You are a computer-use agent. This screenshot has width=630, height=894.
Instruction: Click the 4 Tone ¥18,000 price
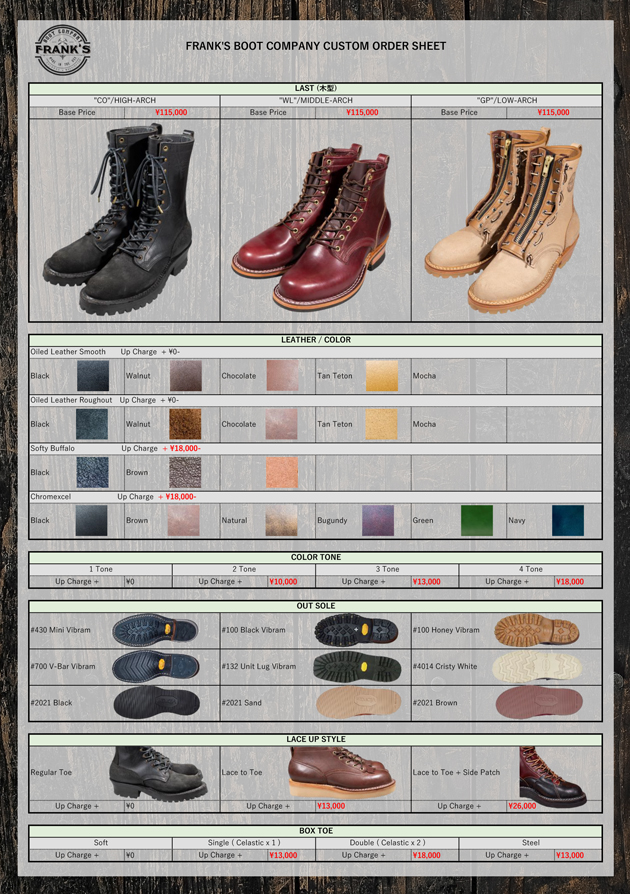coord(569,581)
